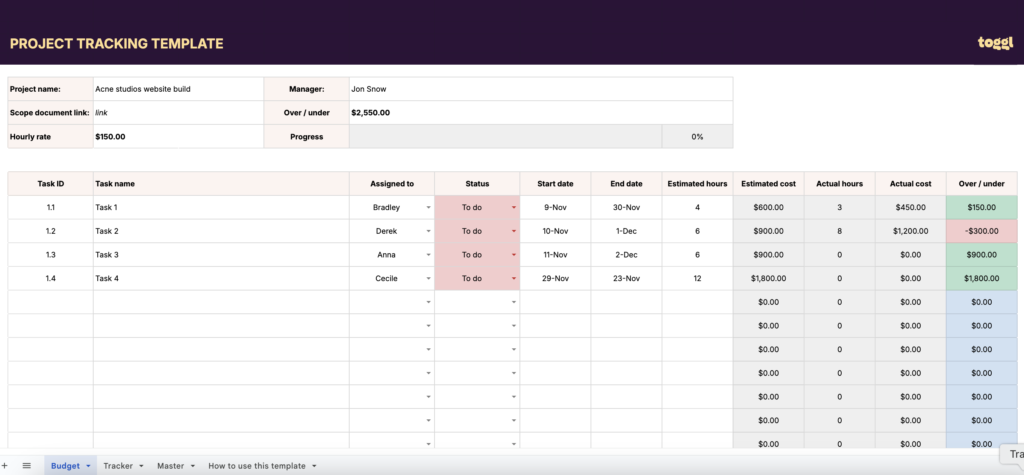The height and width of the screenshot is (475, 1024).
Task: Select actual cost cell $450.00
Action: pyautogui.click(x=910, y=207)
